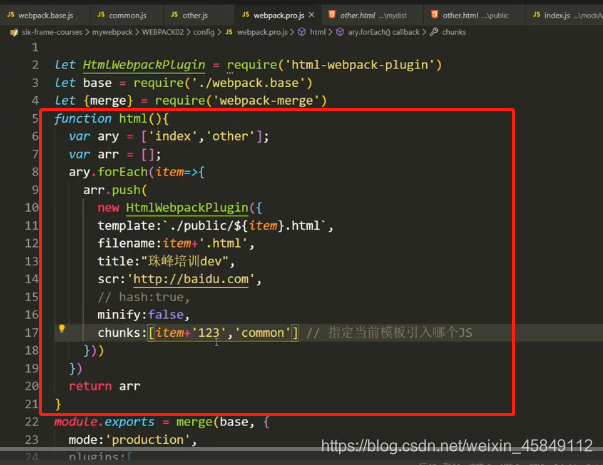
Task: Click 'minify:false,' line
Action: pos(143,315)
